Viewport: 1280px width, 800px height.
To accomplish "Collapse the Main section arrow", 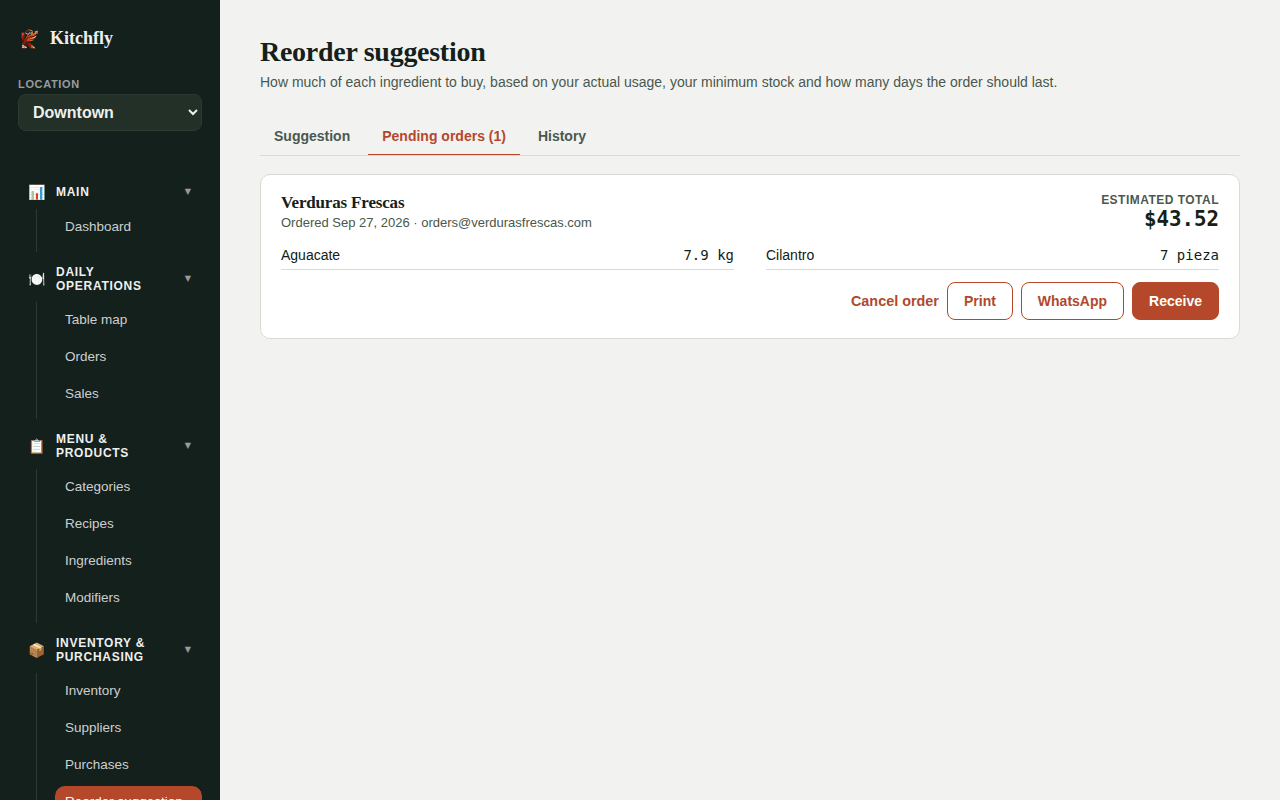I will [x=188, y=191].
